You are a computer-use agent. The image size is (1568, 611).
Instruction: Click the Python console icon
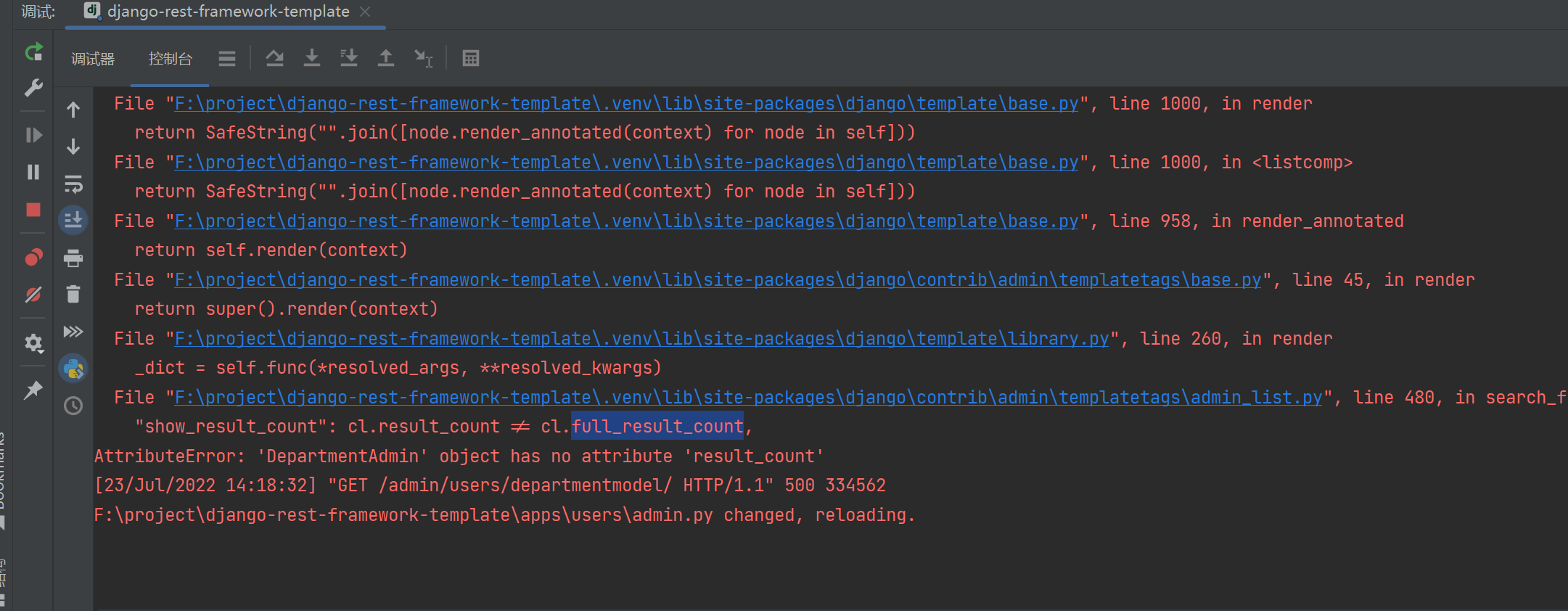[73, 369]
